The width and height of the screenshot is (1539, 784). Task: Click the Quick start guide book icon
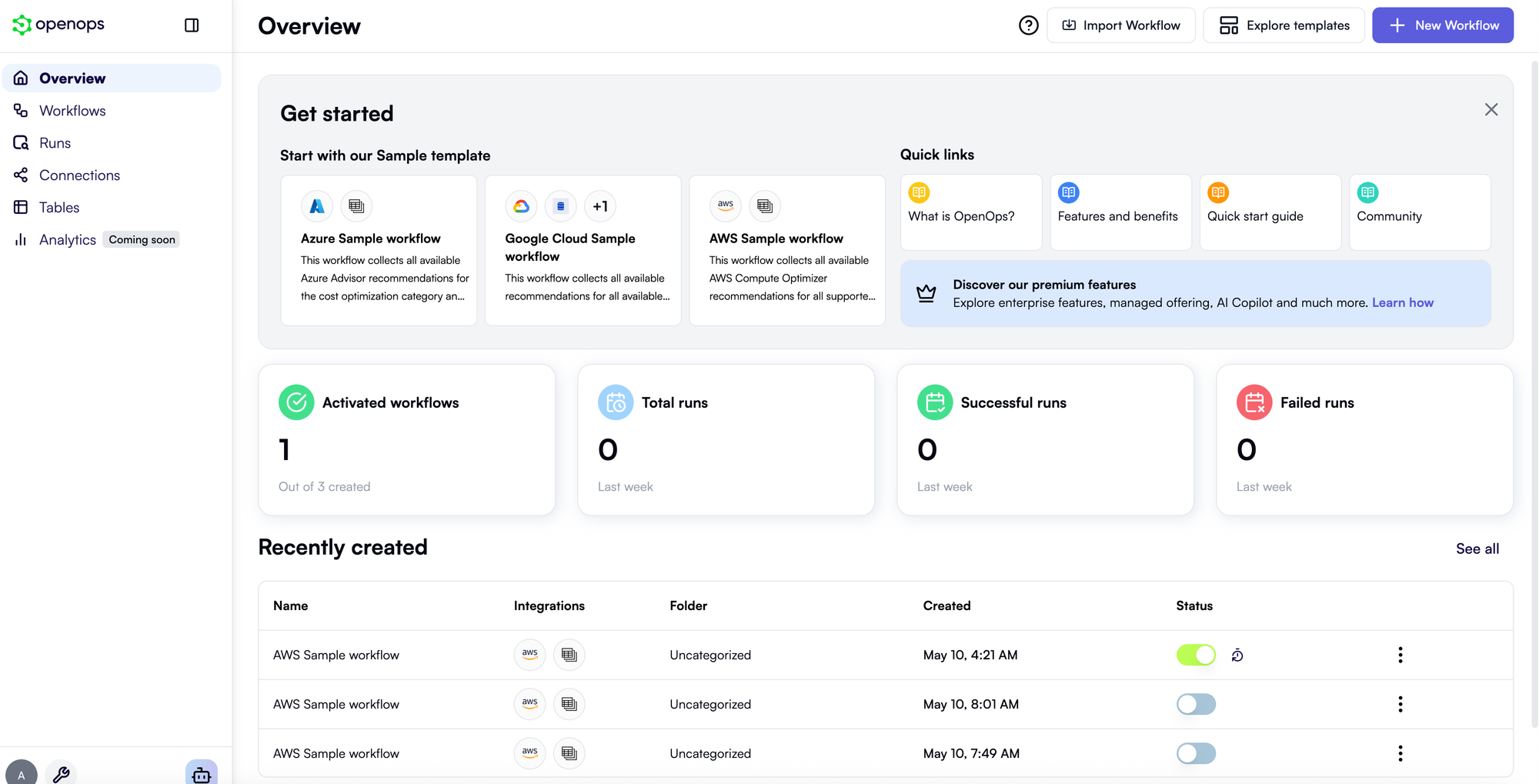pos(1218,192)
